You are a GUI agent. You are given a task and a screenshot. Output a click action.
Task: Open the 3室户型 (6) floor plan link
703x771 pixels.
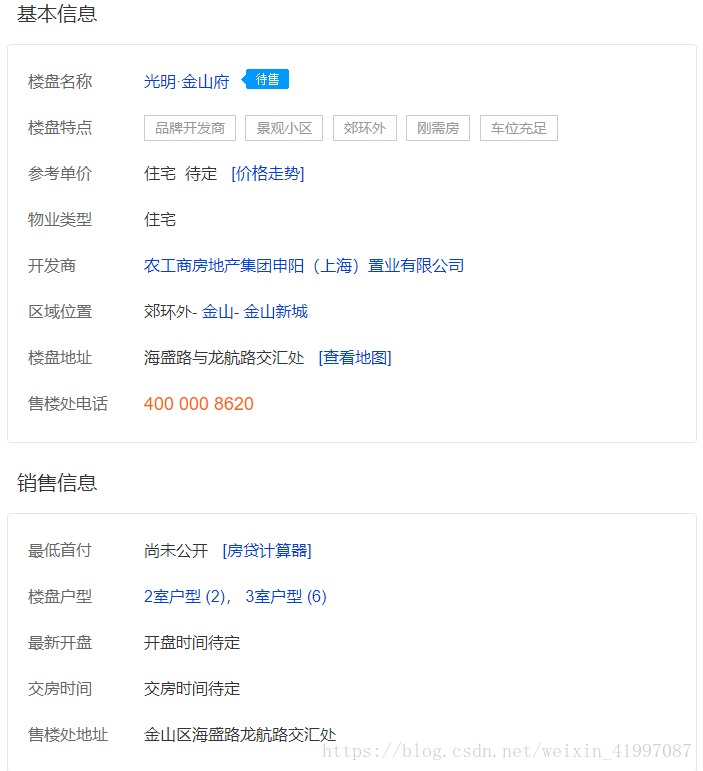click(286, 596)
